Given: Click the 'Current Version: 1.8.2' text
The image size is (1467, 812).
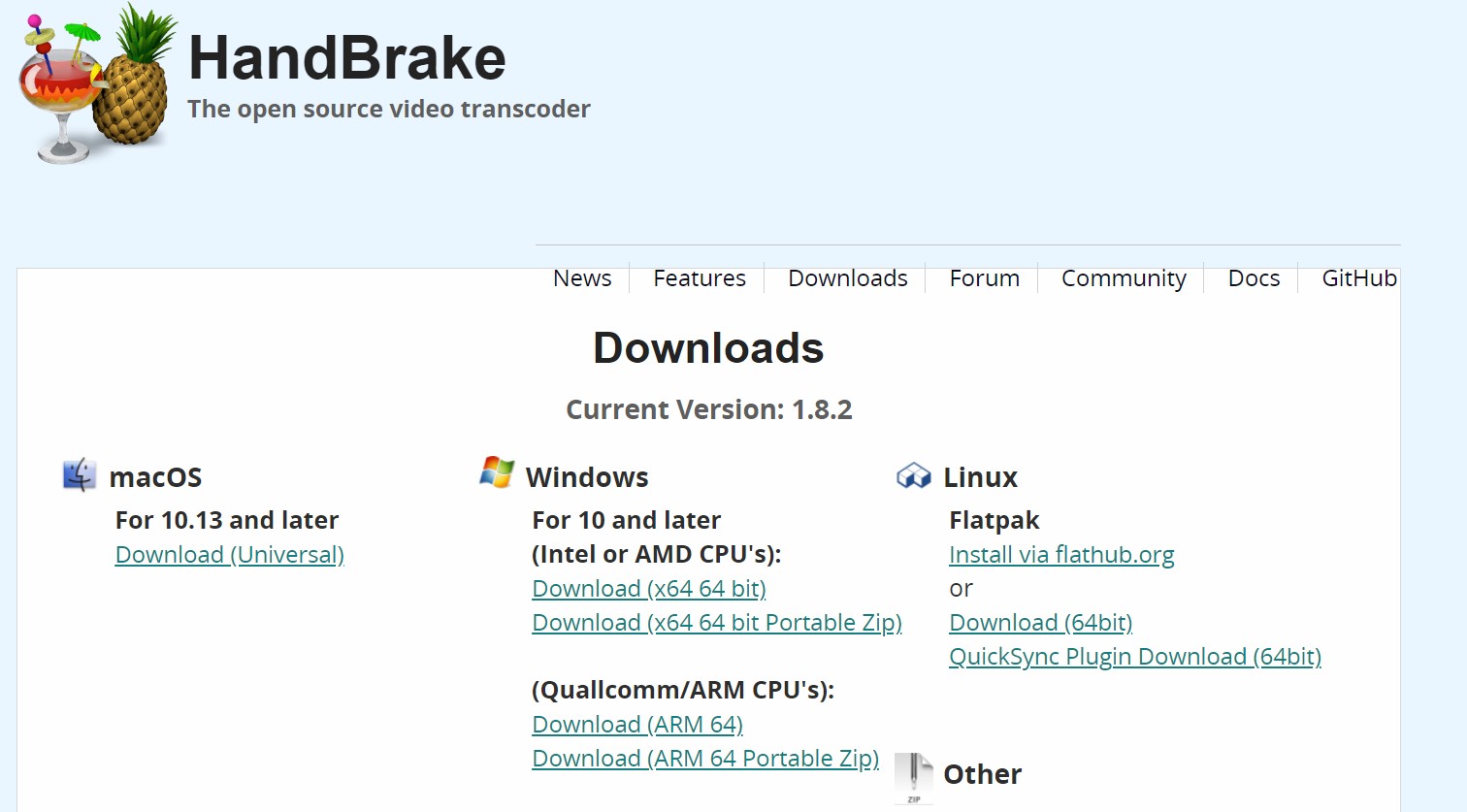Looking at the screenshot, I should pyautogui.click(x=709, y=409).
